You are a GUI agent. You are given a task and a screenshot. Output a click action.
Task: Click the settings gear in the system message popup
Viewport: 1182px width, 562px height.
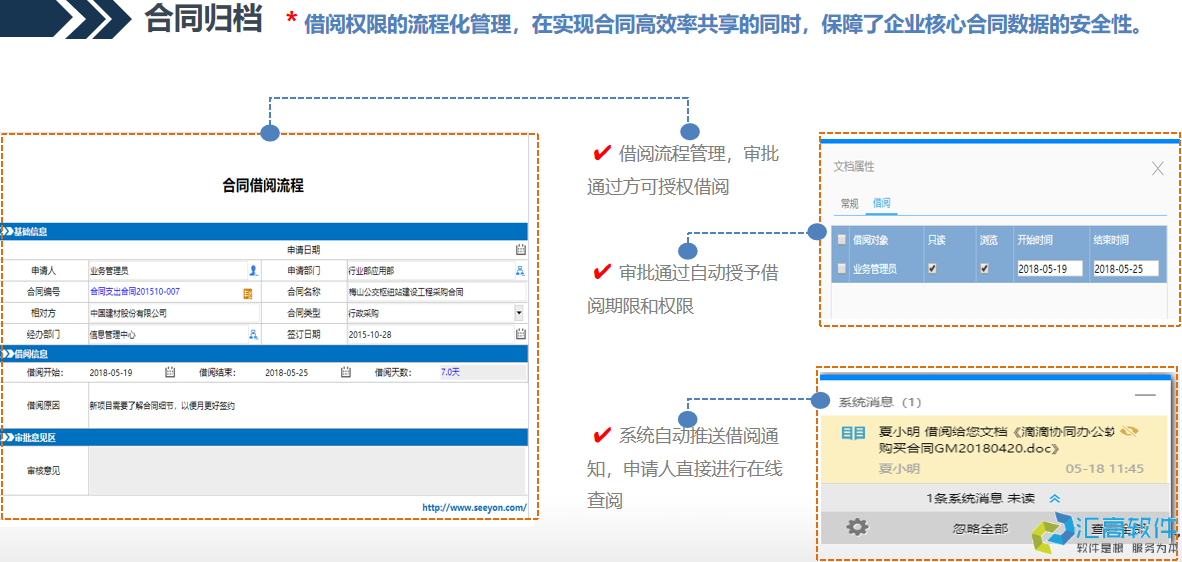click(x=856, y=526)
